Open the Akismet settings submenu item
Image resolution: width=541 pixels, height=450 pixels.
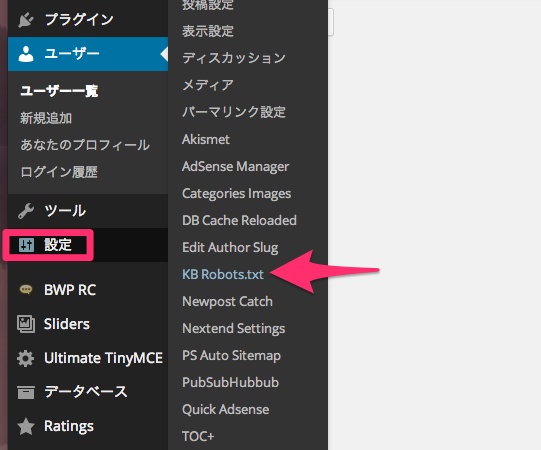[206, 139]
